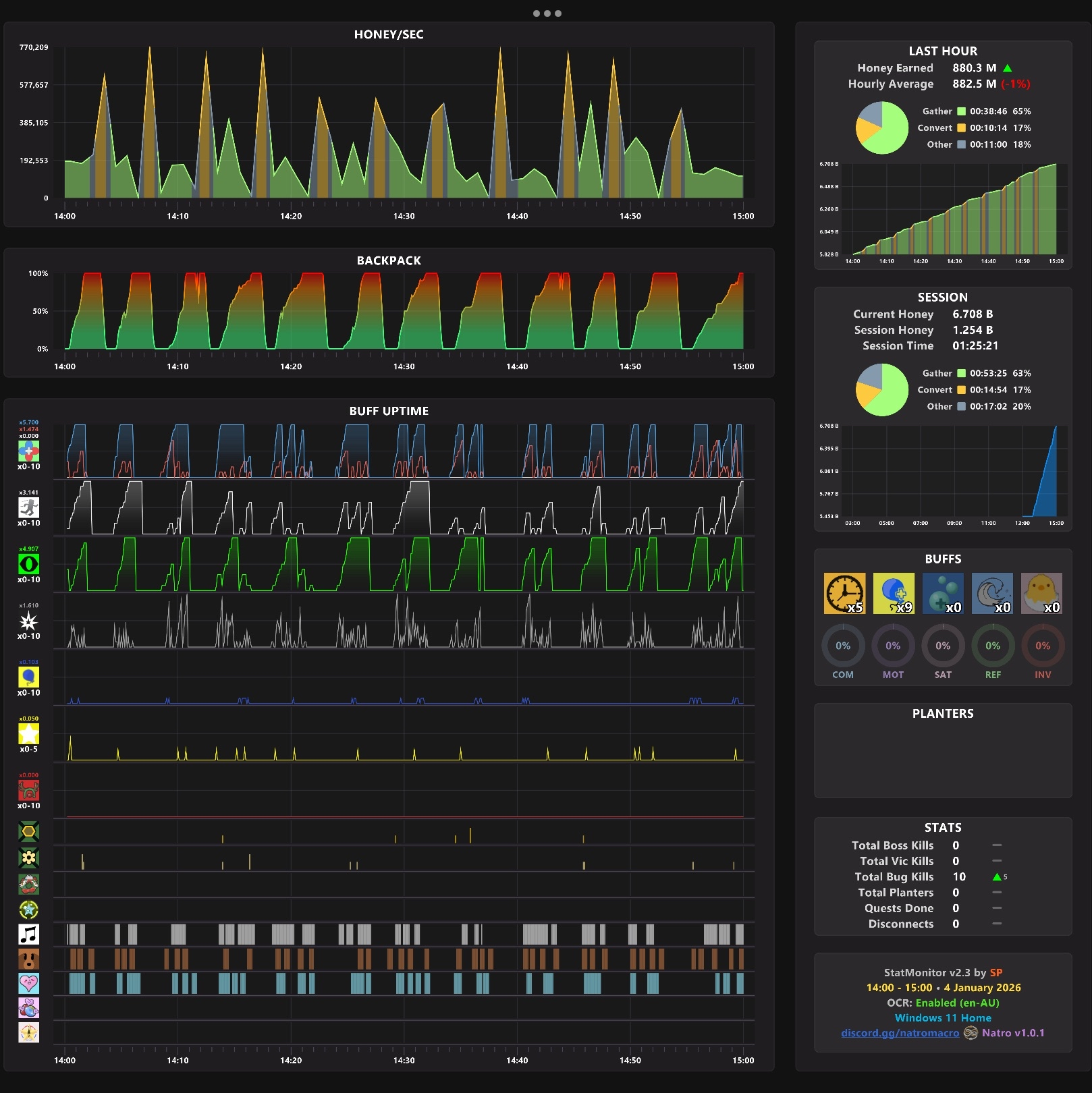Click the COM percentage ring gauge
The width and height of the screenshot is (1092, 1093).
843,646
